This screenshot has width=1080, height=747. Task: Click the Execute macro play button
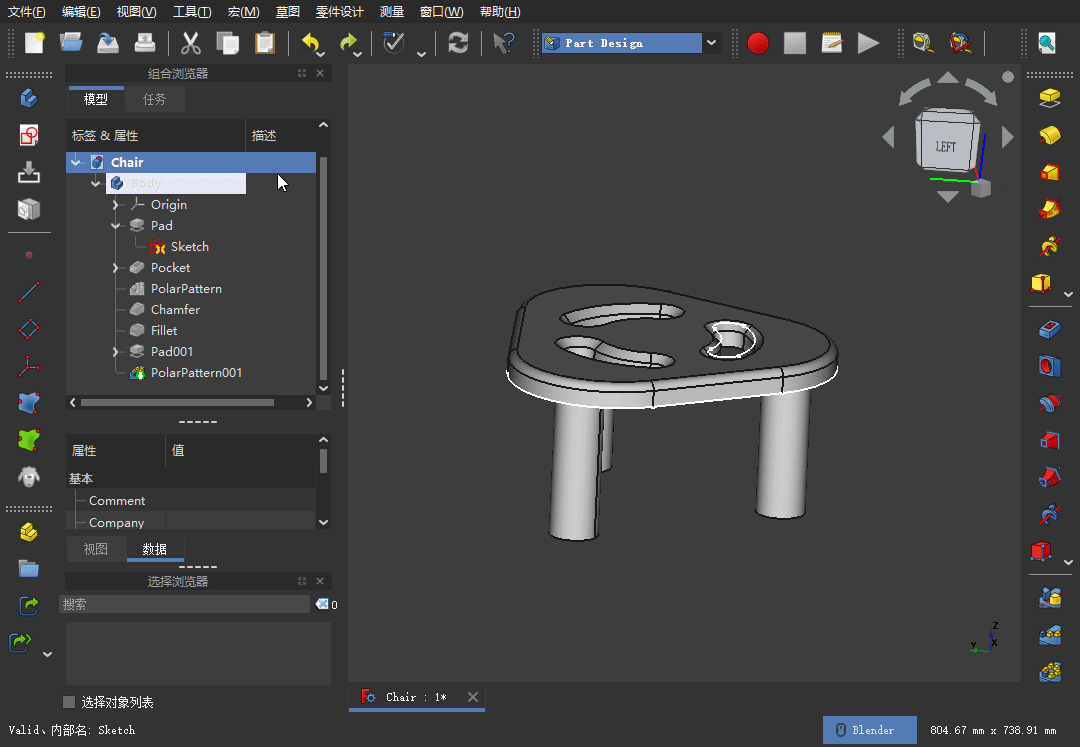[869, 43]
